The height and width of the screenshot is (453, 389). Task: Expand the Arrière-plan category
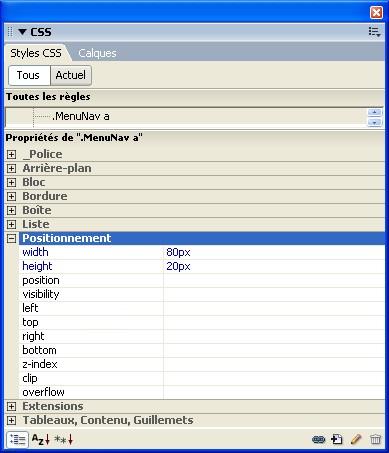(11, 168)
